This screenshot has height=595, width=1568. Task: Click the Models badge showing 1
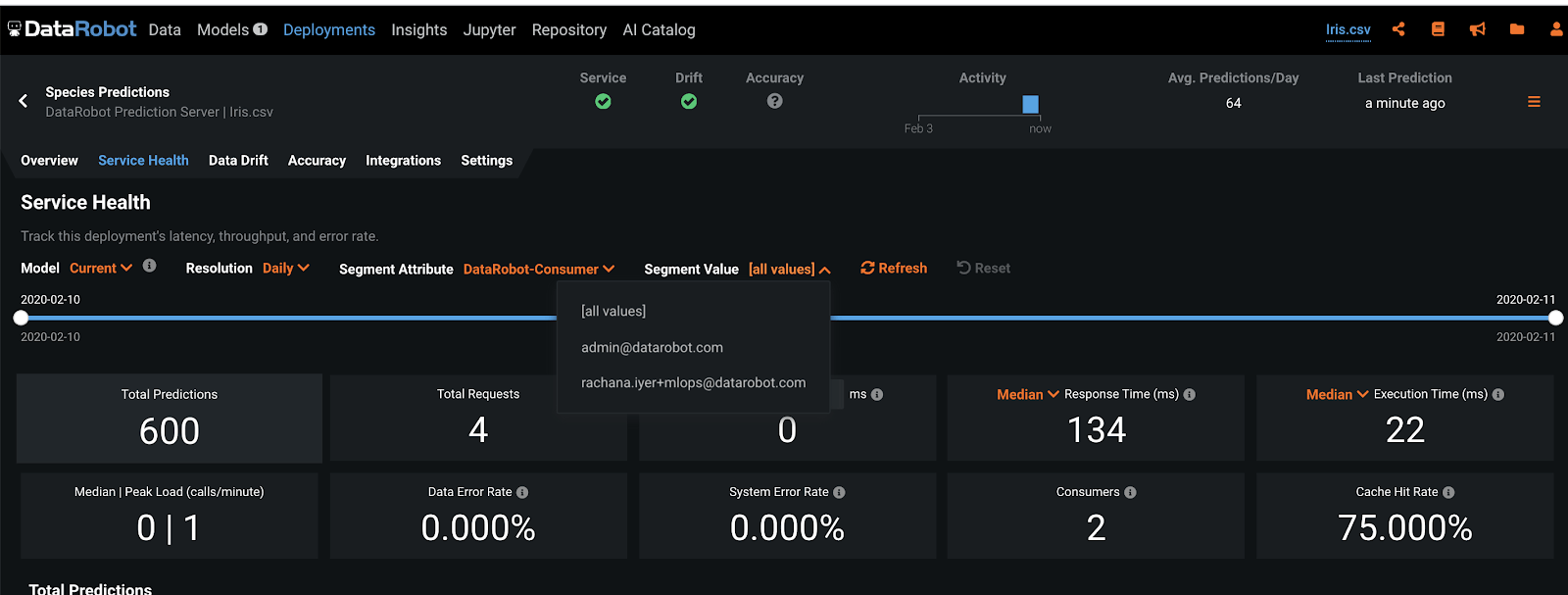(260, 29)
